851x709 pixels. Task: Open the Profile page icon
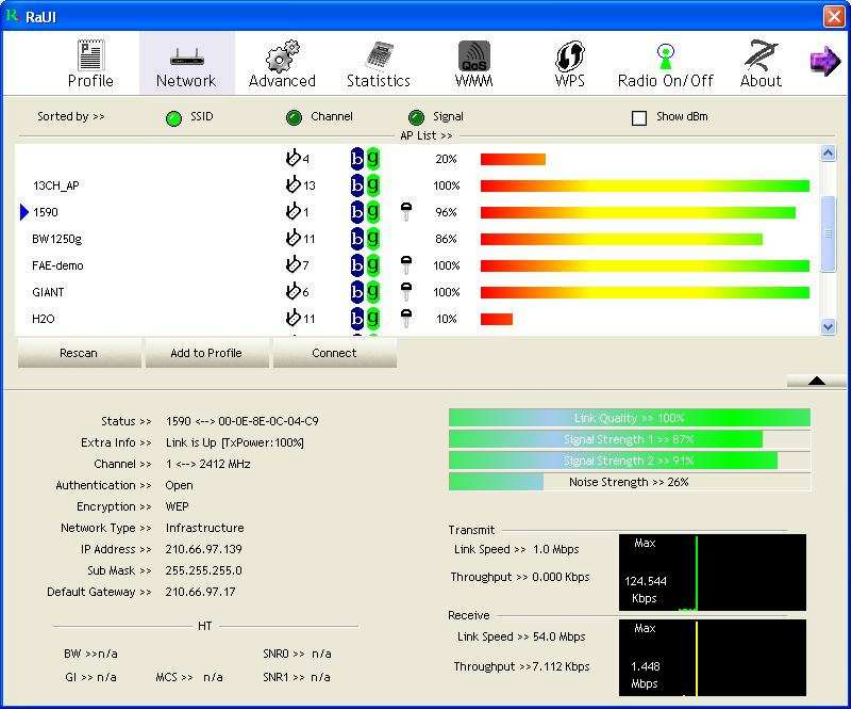point(91,55)
